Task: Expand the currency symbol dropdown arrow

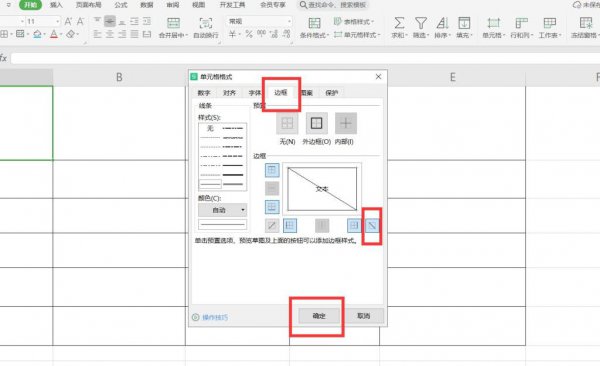Action: (x=240, y=35)
